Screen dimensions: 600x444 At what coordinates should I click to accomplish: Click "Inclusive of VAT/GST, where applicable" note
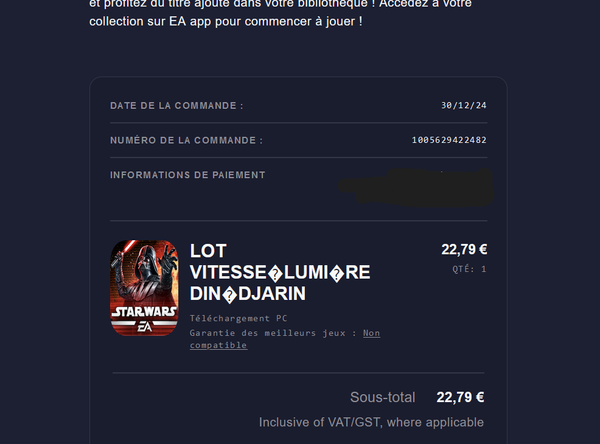(371, 422)
